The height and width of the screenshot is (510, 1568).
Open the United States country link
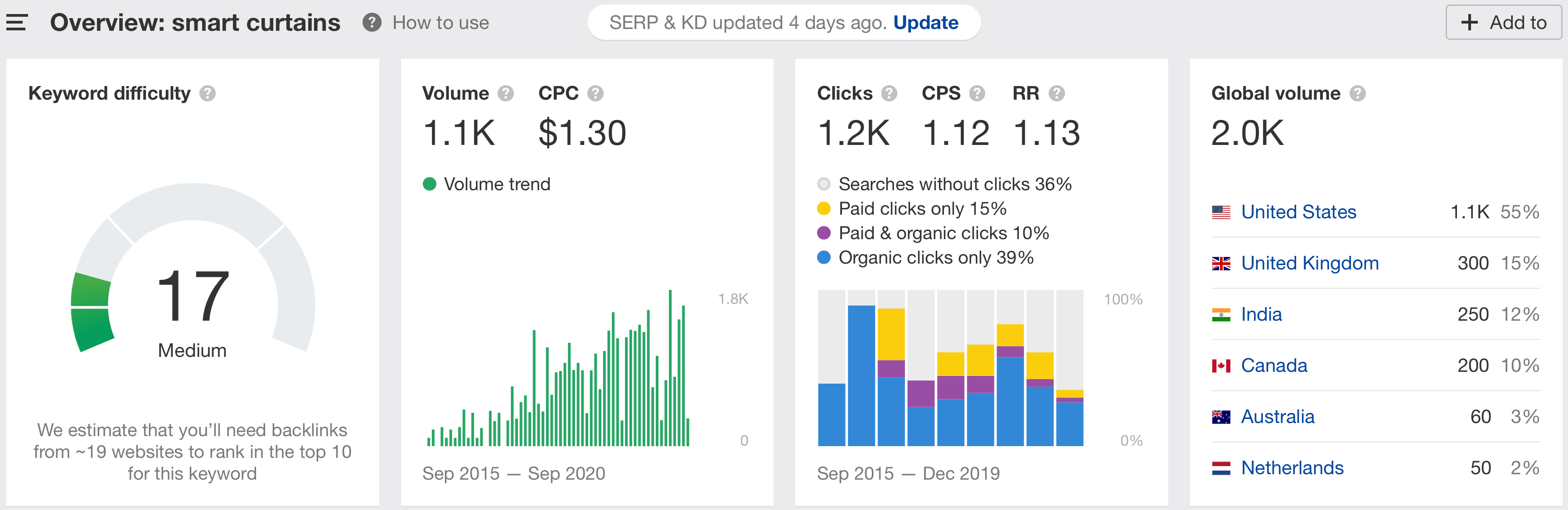point(1298,212)
